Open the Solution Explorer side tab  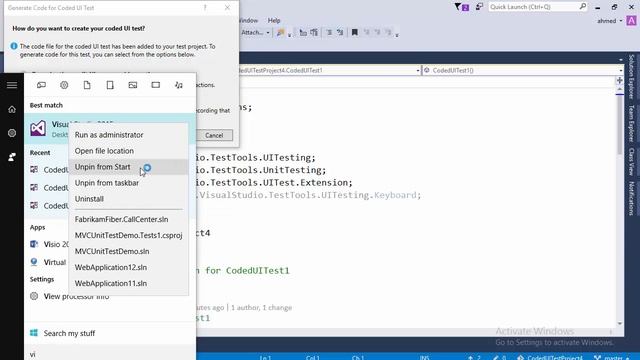click(631, 76)
